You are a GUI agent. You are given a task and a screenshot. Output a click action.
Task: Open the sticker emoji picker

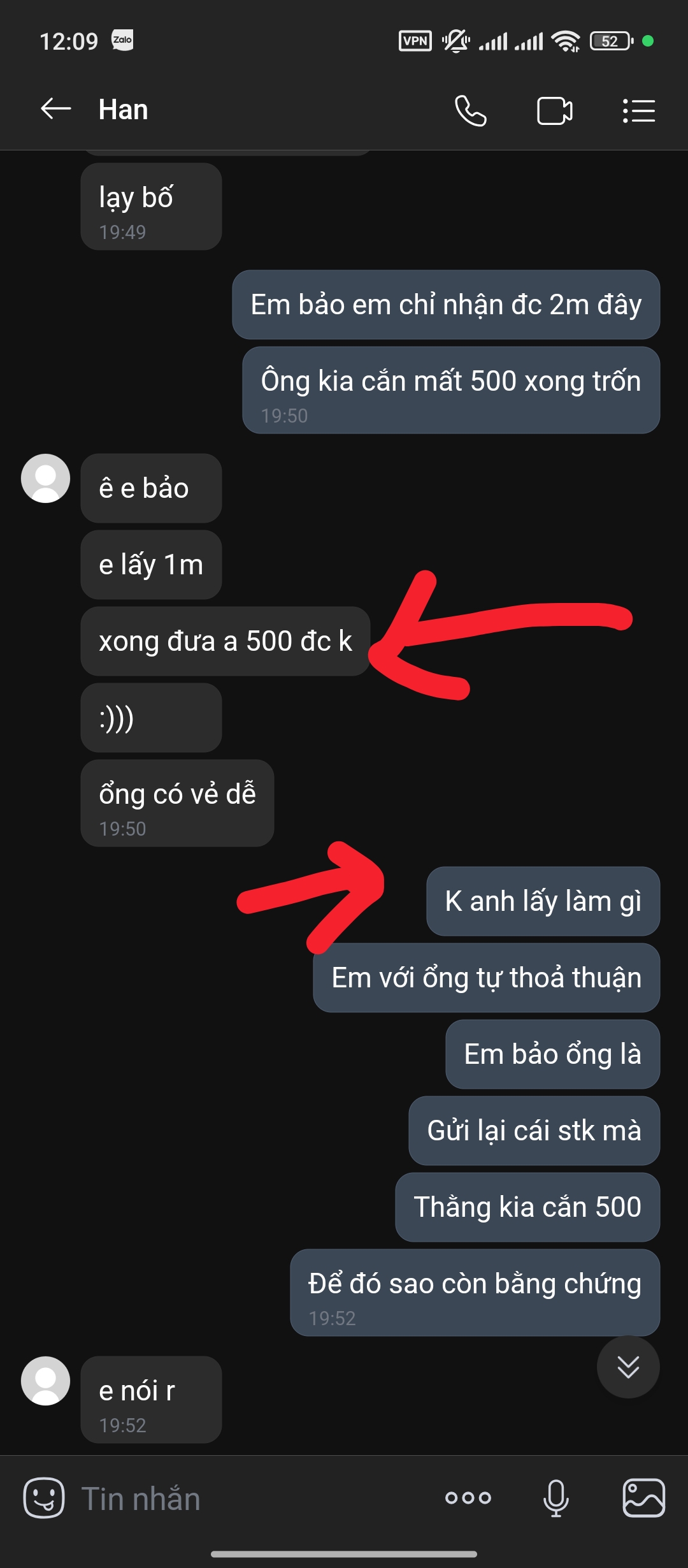pyautogui.click(x=44, y=1498)
